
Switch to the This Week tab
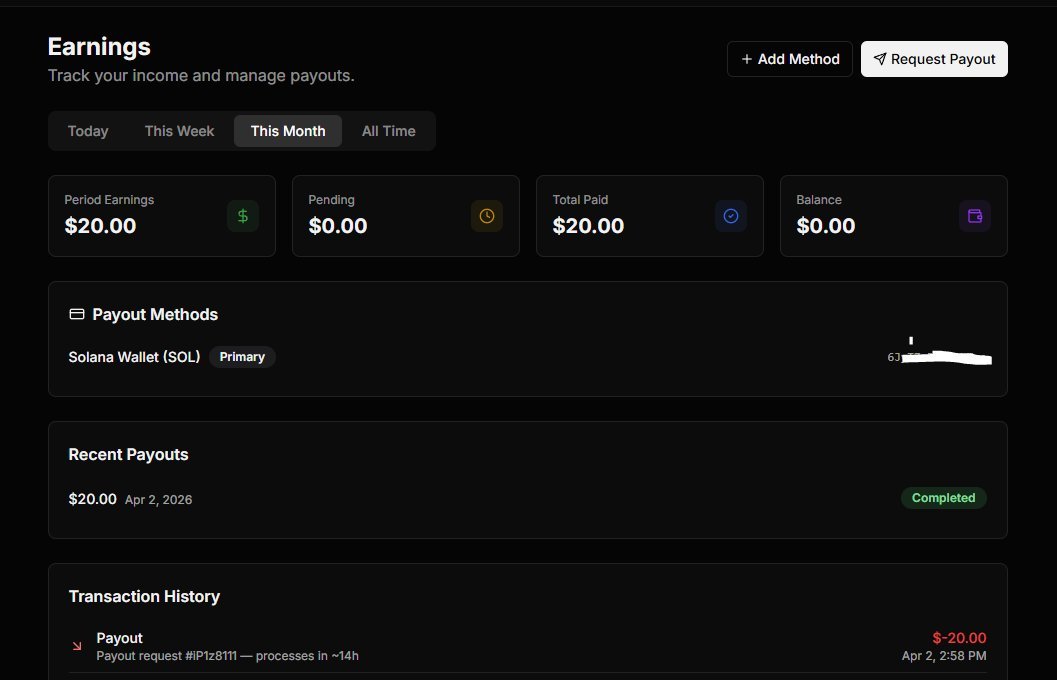[x=179, y=131]
